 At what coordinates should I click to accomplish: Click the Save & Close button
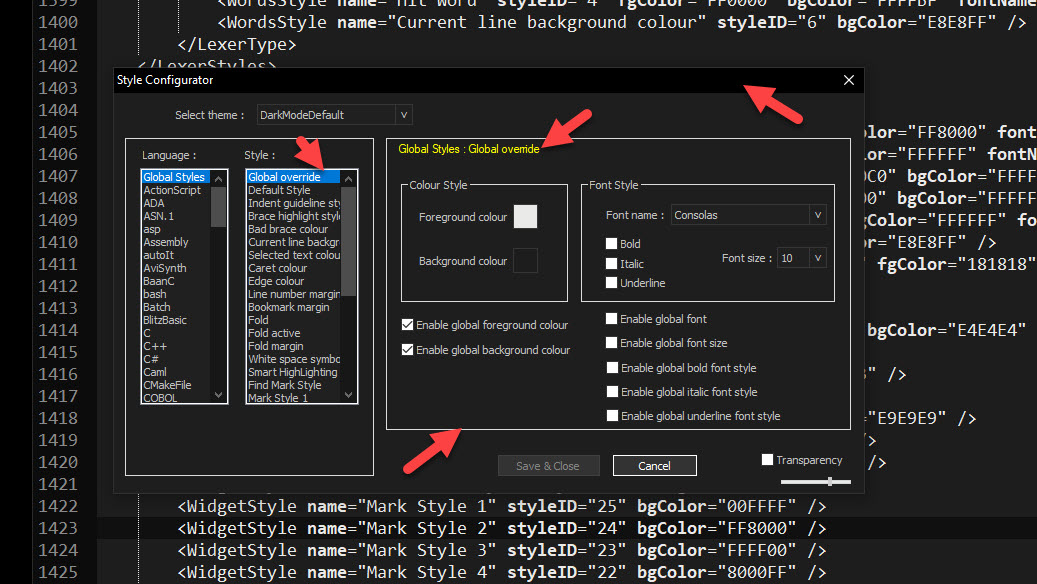point(548,465)
